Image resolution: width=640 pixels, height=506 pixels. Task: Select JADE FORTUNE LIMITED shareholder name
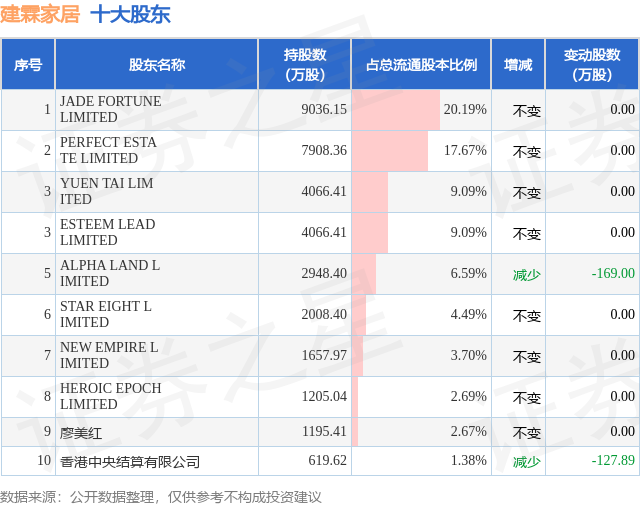[x=111, y=109]
